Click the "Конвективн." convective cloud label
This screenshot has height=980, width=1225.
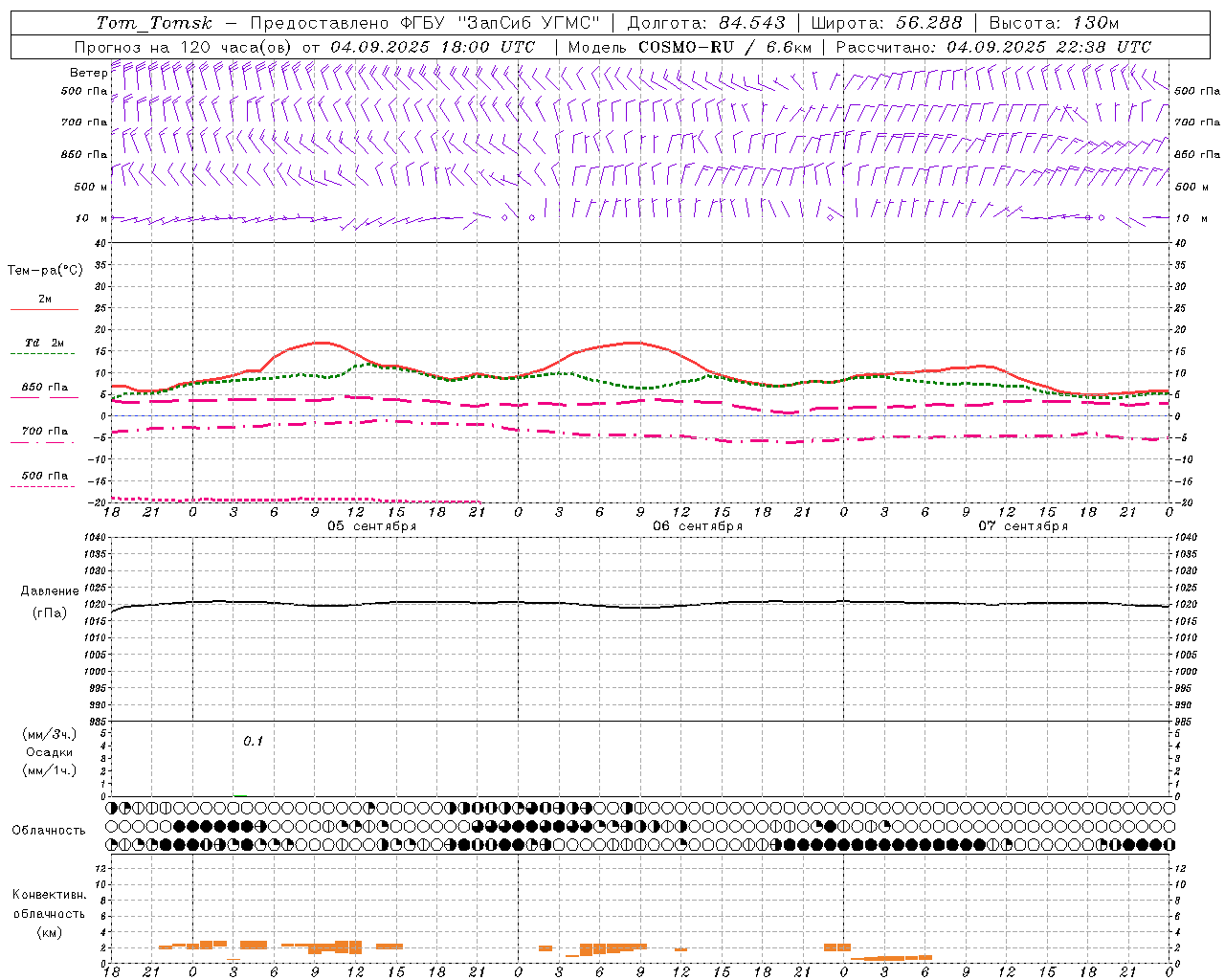49,895
